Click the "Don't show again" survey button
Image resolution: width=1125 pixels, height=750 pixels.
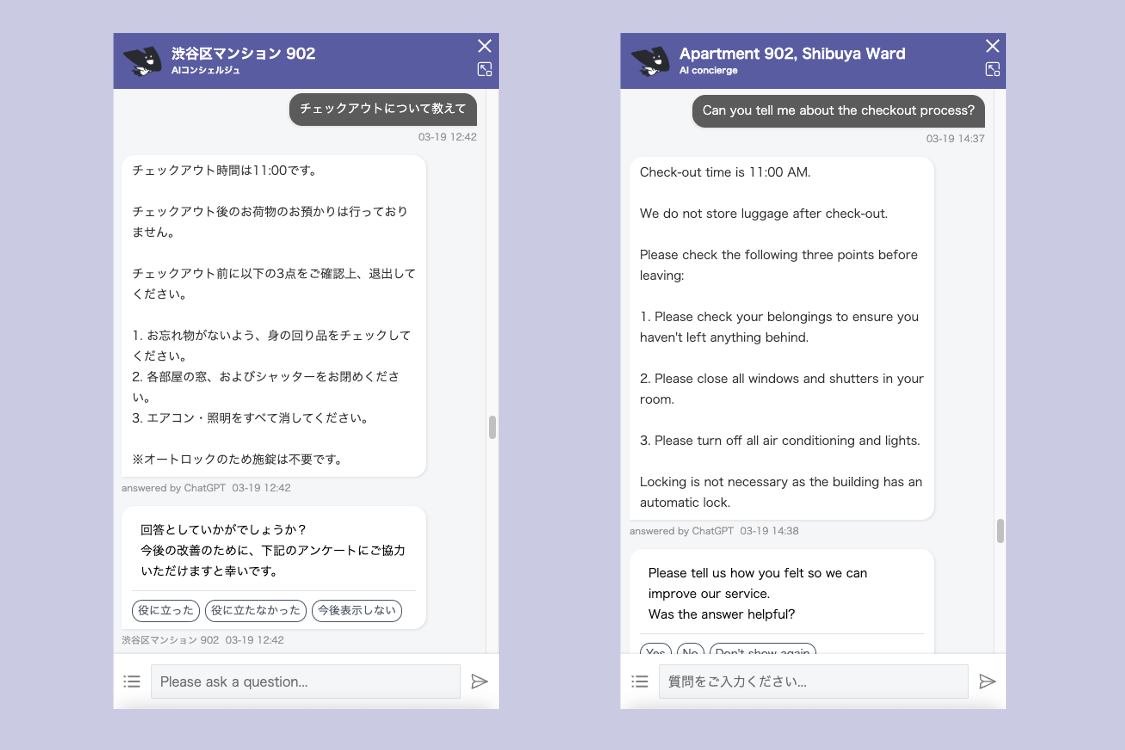coord(763,650)
